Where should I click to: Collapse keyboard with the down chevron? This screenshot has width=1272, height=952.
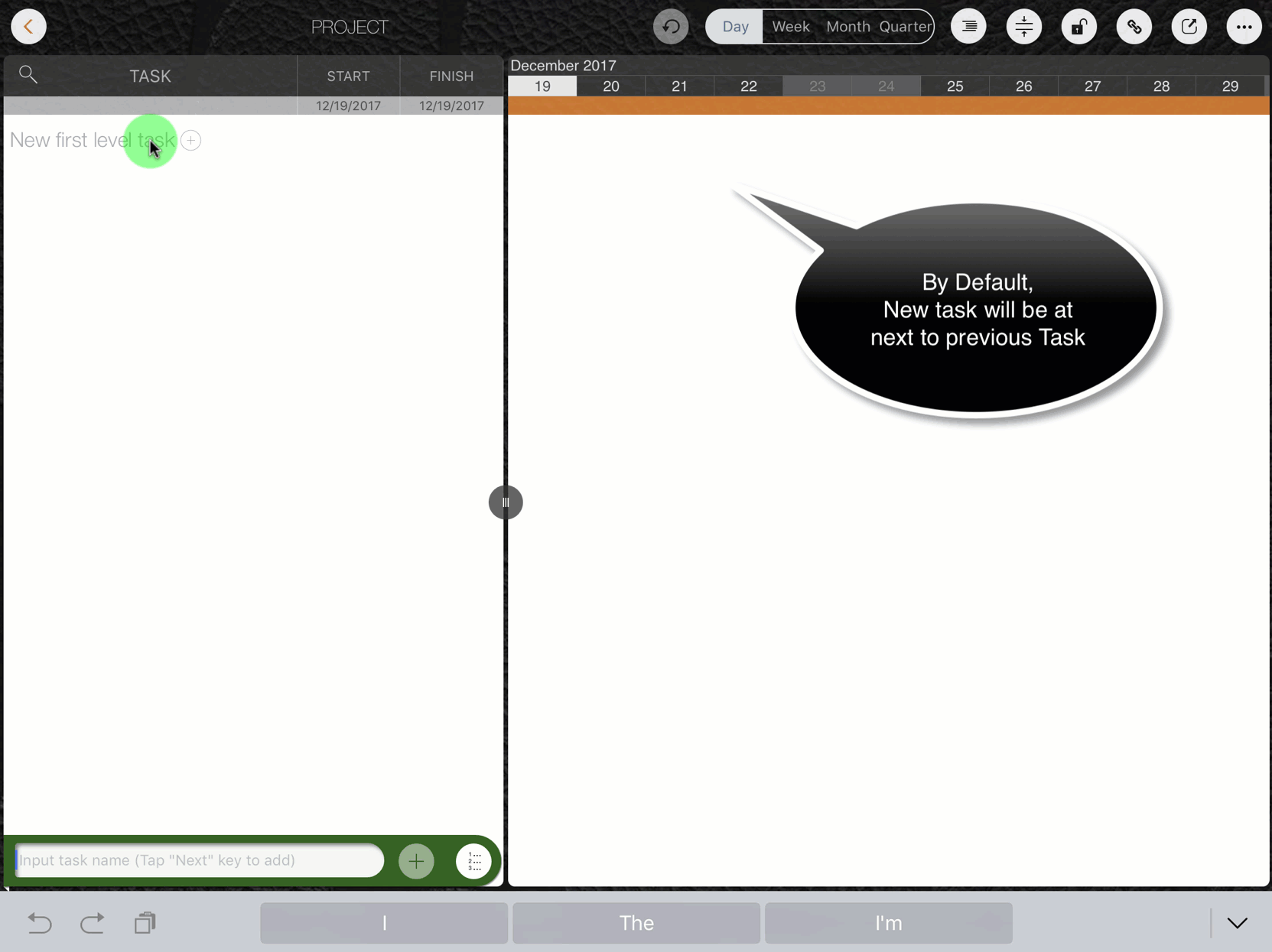click(1237, 923)
